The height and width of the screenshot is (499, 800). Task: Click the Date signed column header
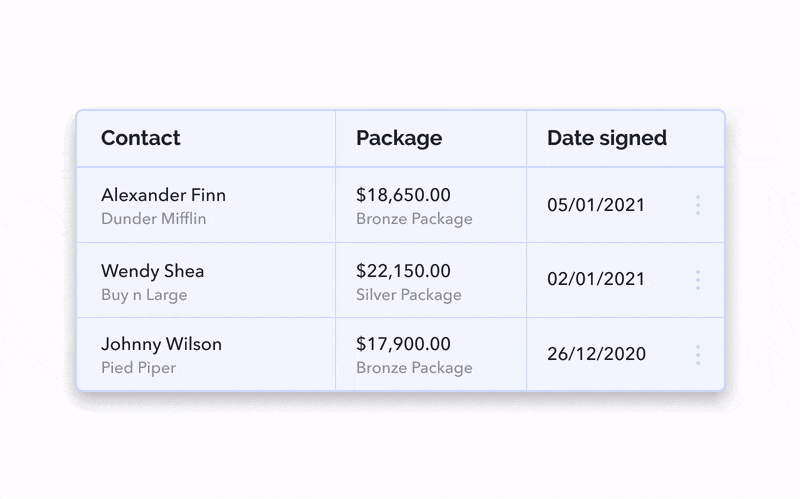click(606, 138)
